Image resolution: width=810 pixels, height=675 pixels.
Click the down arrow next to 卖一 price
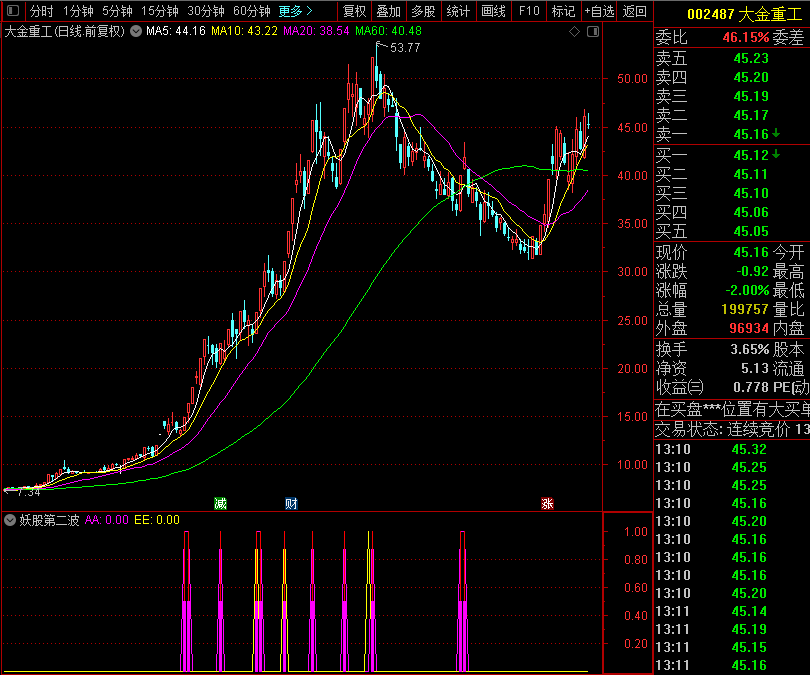point(776,134)
